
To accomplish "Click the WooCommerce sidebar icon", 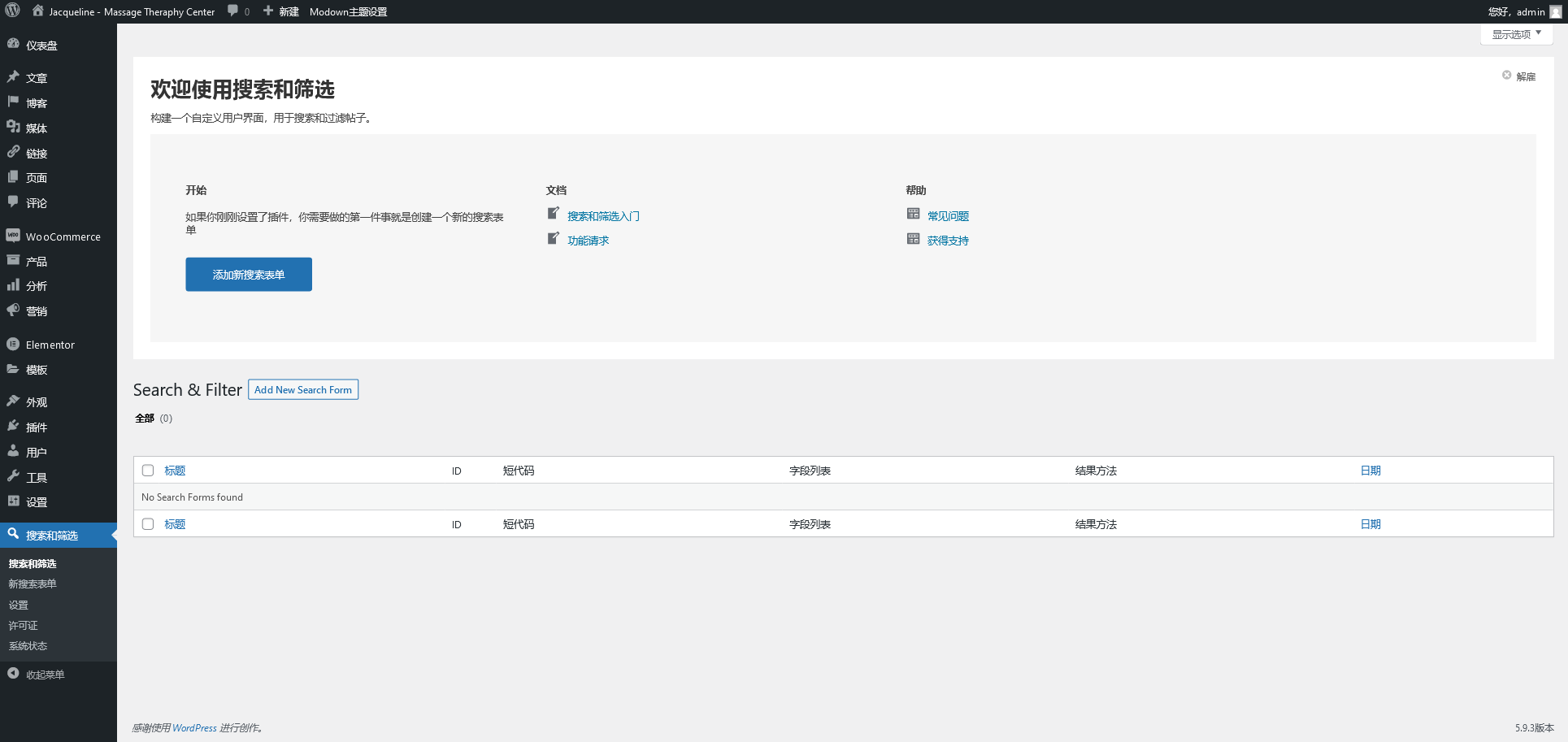I will pos(13,236).
